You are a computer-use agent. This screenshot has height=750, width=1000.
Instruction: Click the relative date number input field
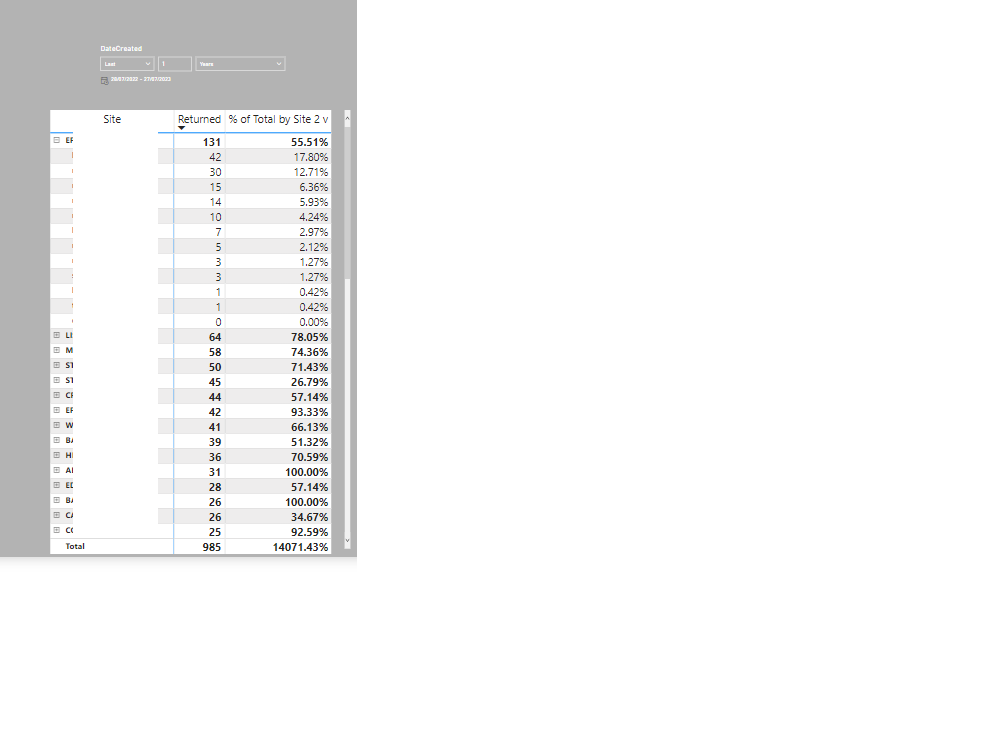point(175,64)
